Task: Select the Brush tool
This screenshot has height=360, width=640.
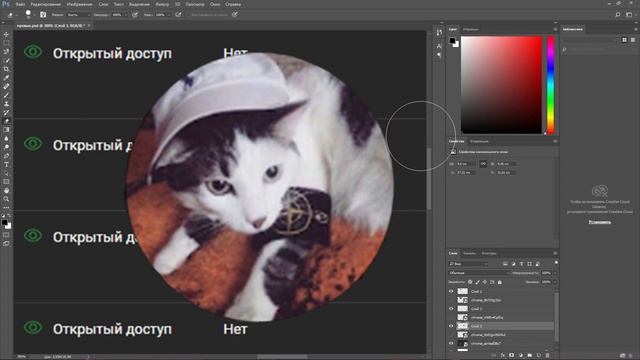Action: click(x=6, y=95)
